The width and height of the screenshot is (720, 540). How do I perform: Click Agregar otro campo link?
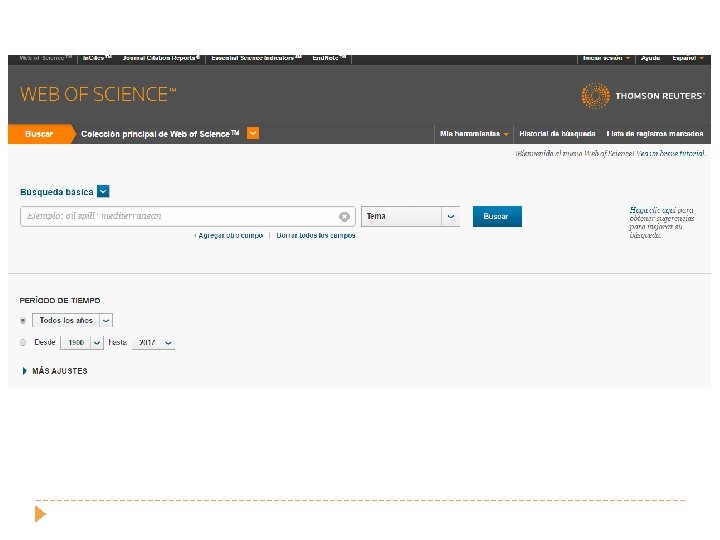point(229,236)
